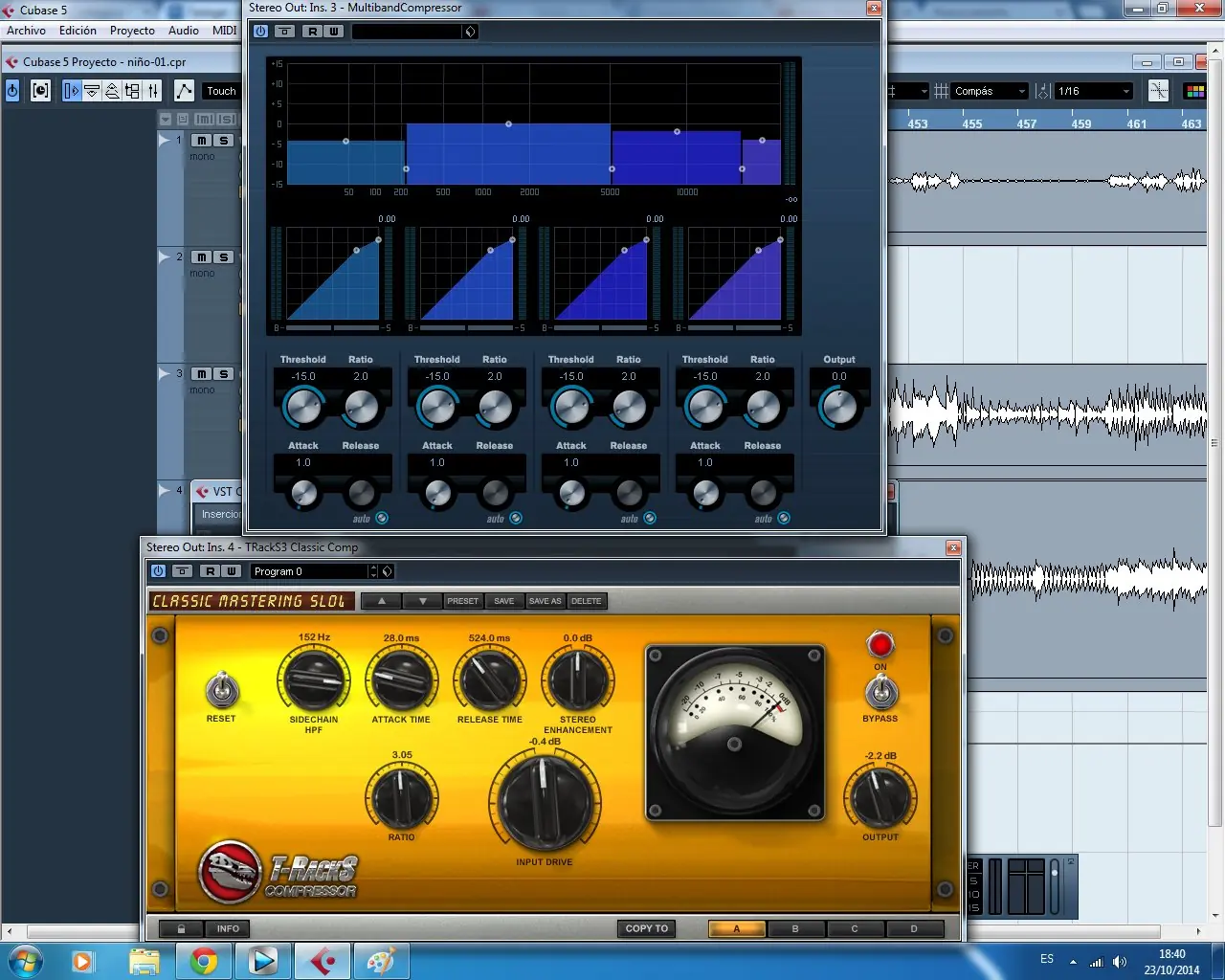Flip the BYPASS switch on T-RackS compressor

[880, 691]
